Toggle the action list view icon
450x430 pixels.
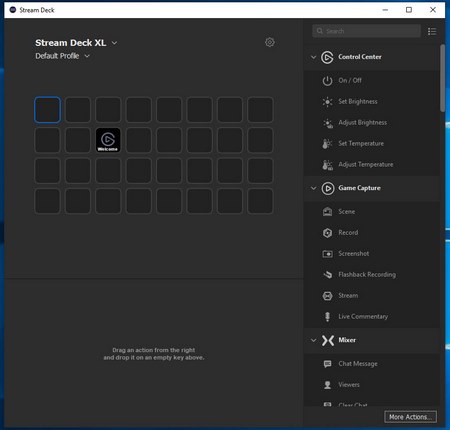coord(432,31)
